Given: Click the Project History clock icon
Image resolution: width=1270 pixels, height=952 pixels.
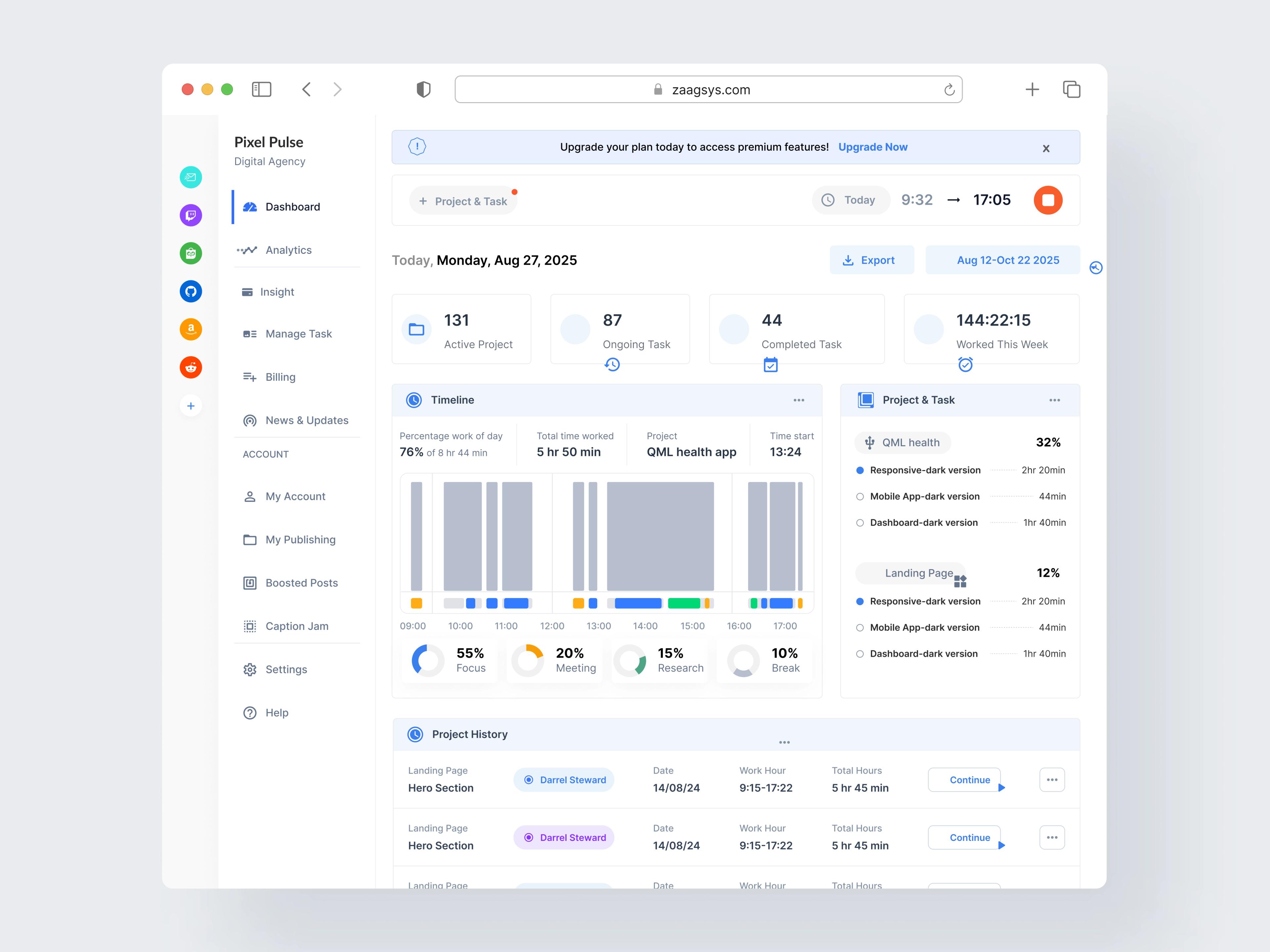Looking at the screenshot, I should click(415, 734).
